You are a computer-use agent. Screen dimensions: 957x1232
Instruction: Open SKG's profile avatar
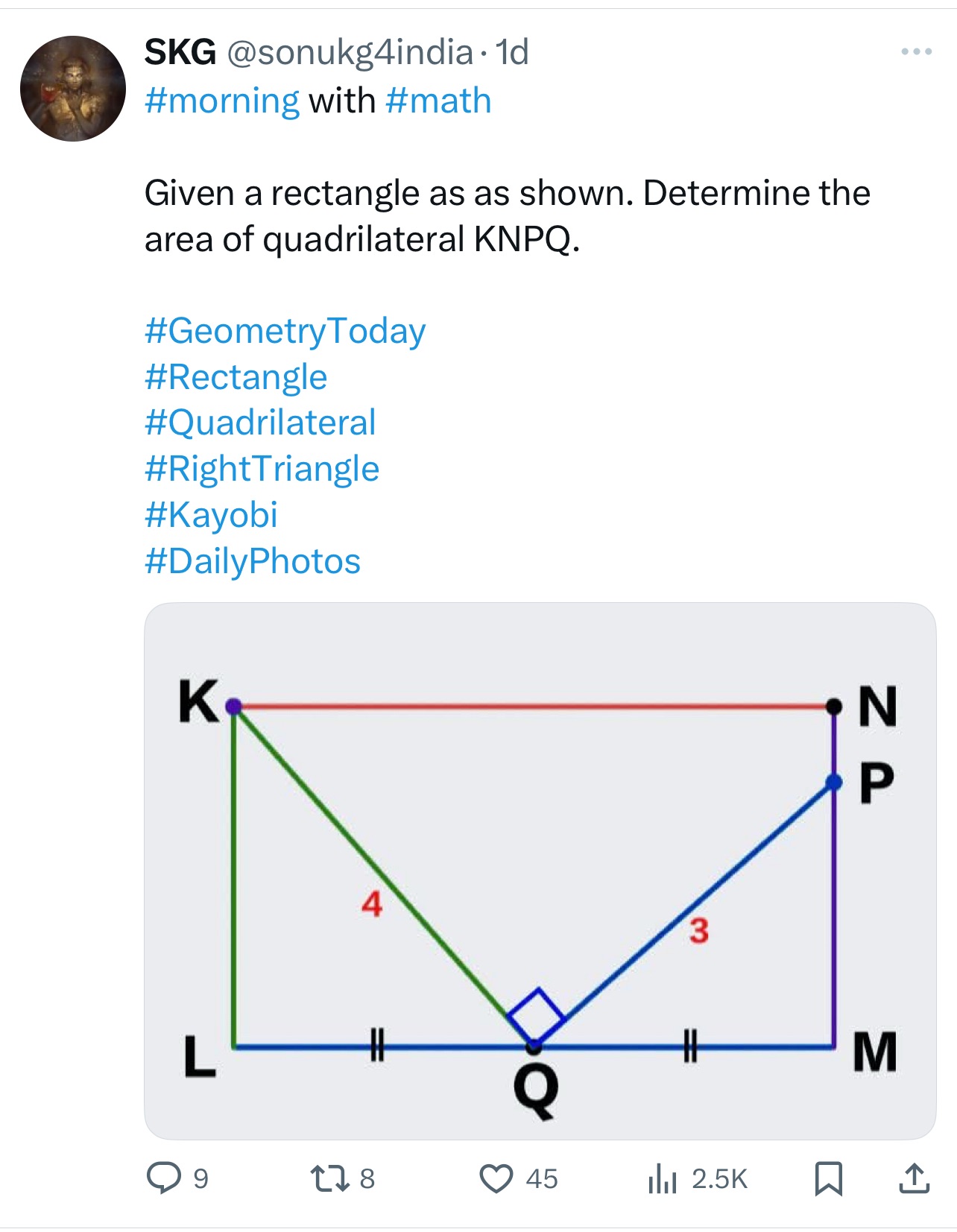(x=73, y=89)
